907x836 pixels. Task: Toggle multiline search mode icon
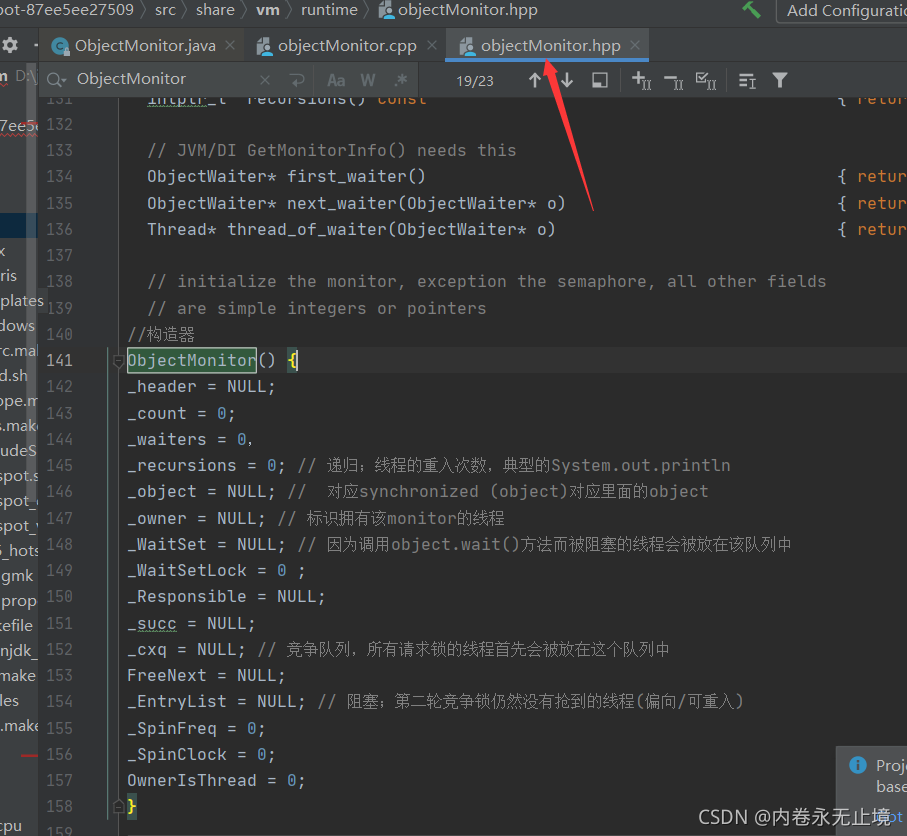pyautogui.click(x=747, y=80)
